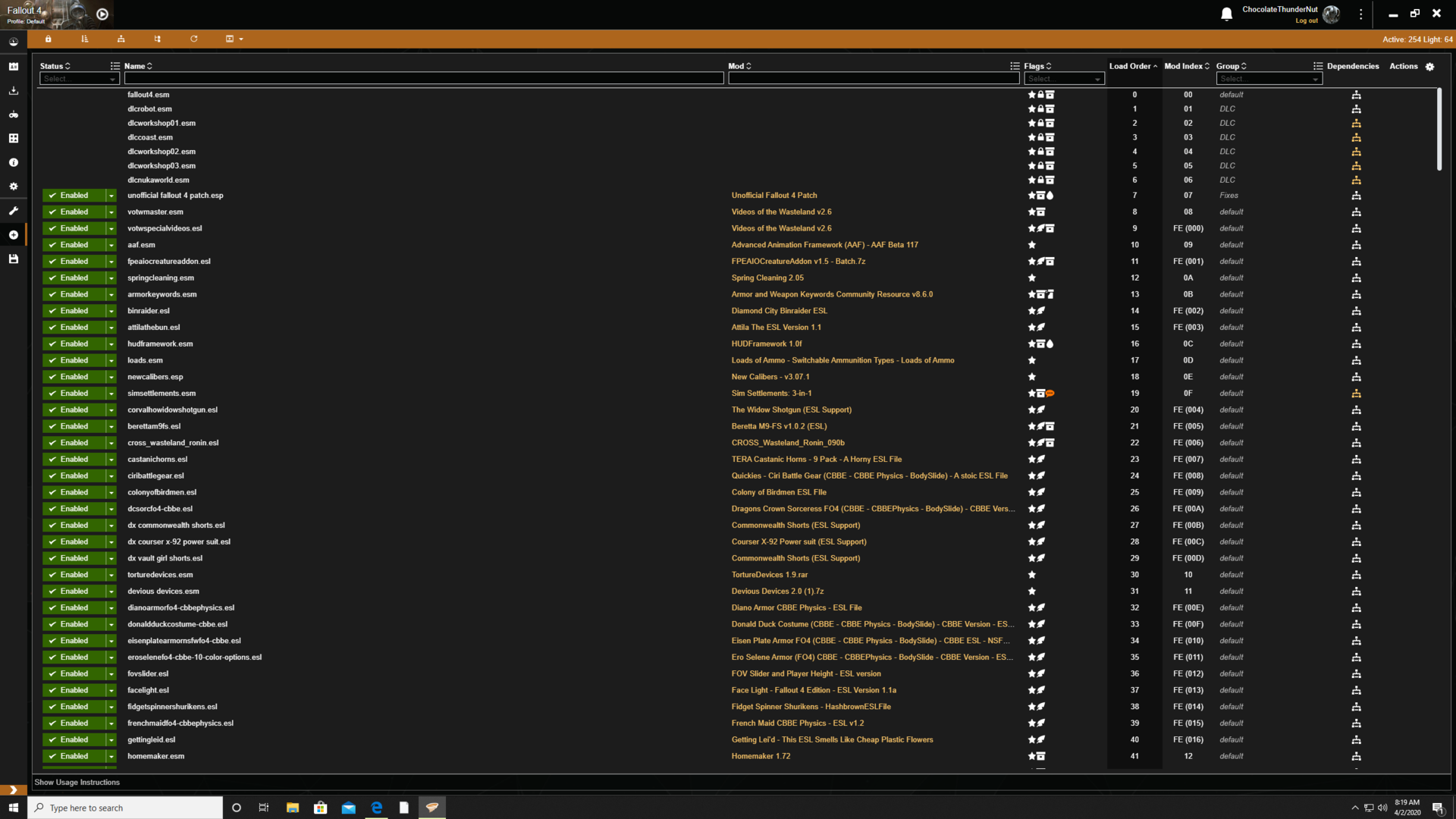Toggle Enabled for loads.esm
The image size is (1456, 819).
(74, 360)
